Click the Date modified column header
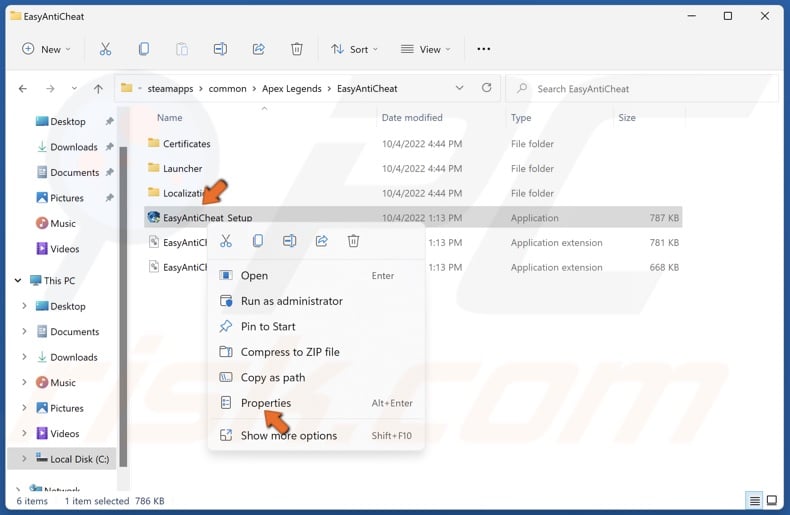 click(412, 117)
